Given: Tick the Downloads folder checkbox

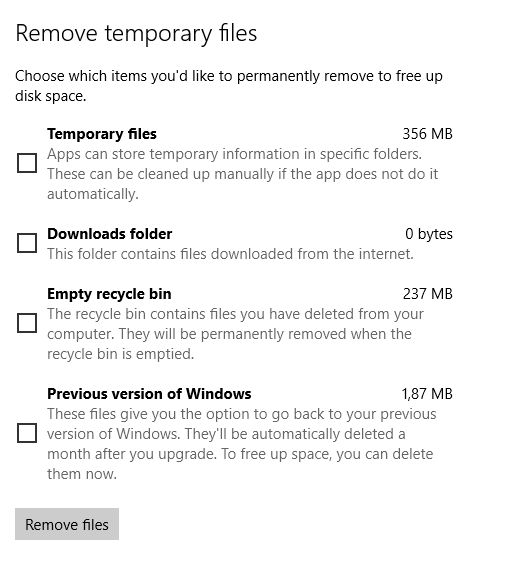Looking at the screenshot, I should point(27,243).
